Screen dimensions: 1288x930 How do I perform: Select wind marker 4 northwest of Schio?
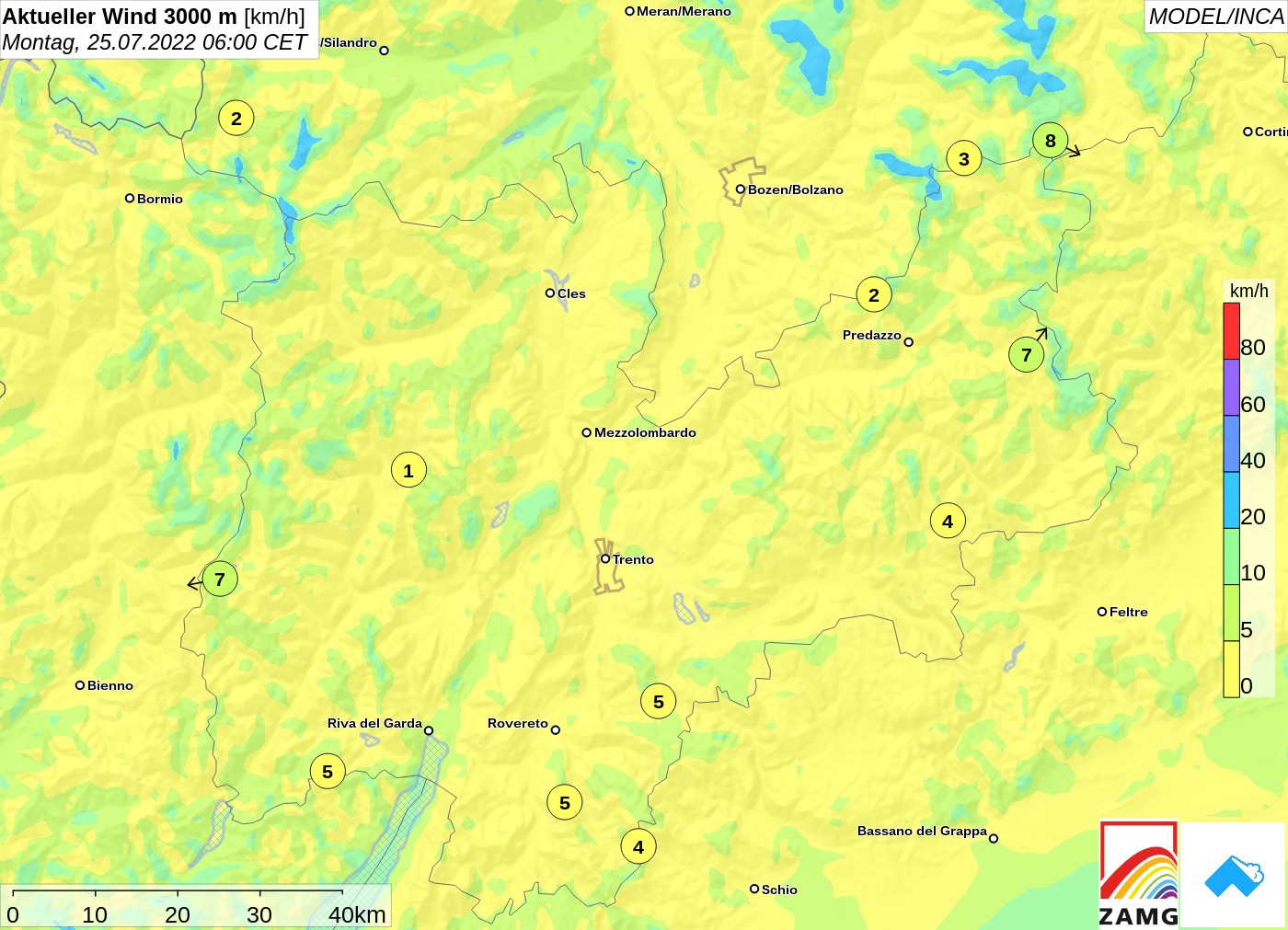click(638, 847)
